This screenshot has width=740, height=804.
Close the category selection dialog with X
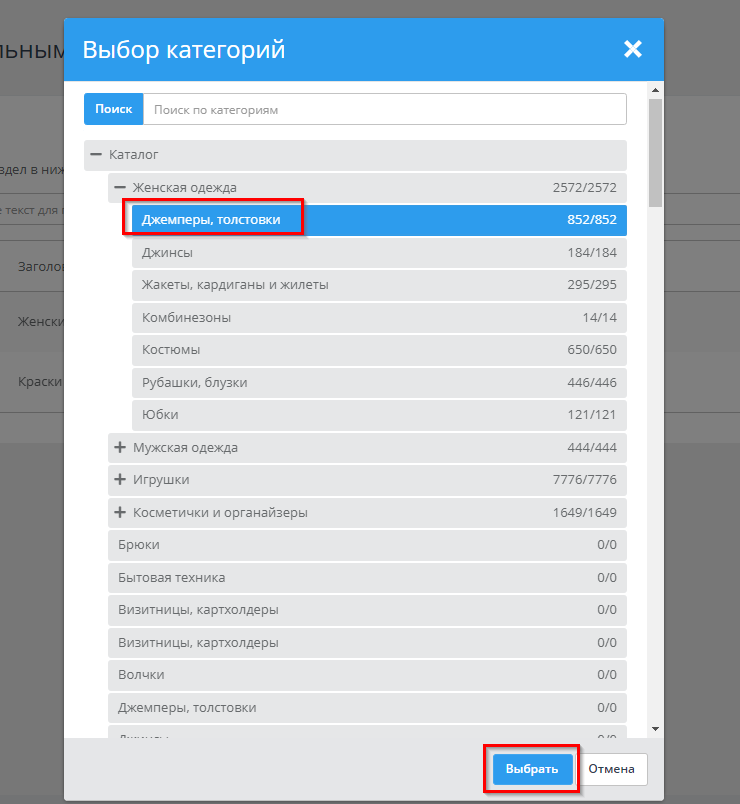632,49
